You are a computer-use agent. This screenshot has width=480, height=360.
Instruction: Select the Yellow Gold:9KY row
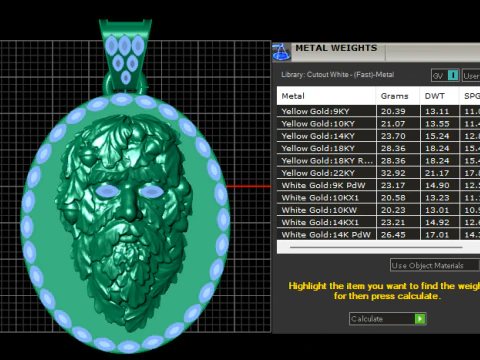(378, 111)
